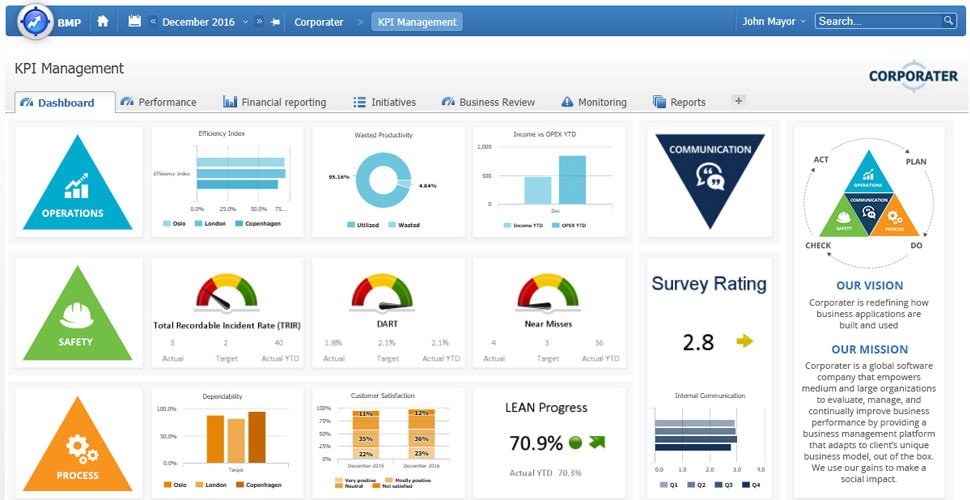Viewport: 970px width, 500px height.
Task: Click the Not satisfied legend swatch
Action: coord(376,486)
